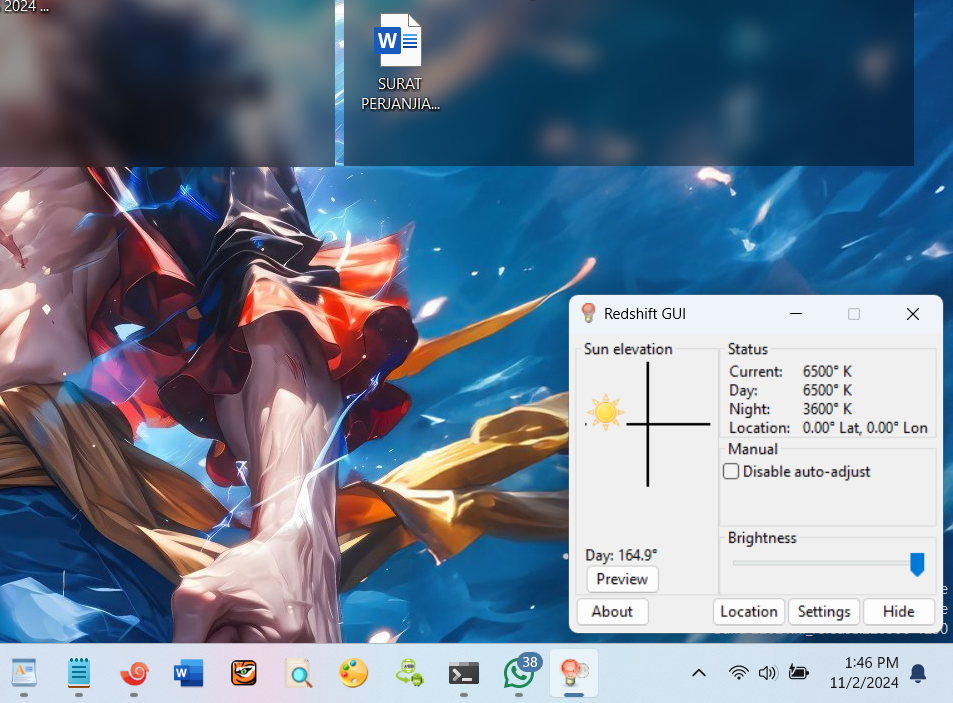Open the blue notepad taskbar app
This screenshot has height=703, width=953.
tap(79, 673)
